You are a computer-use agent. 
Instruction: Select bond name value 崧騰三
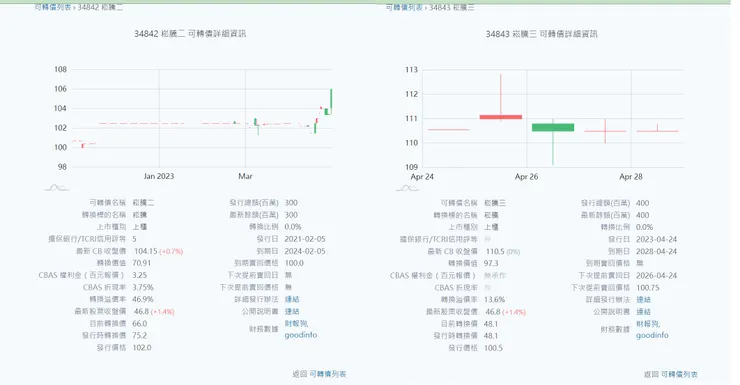(x=495, y=203)
